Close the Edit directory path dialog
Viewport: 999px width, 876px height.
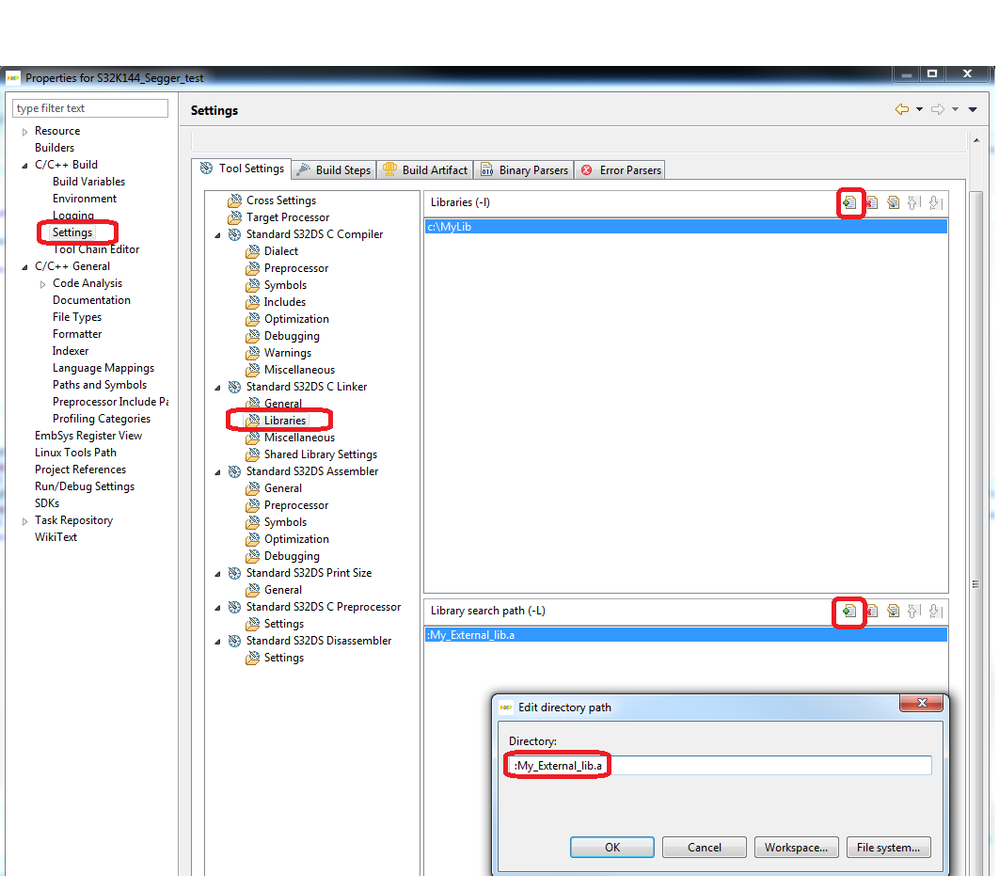(921, 703)
